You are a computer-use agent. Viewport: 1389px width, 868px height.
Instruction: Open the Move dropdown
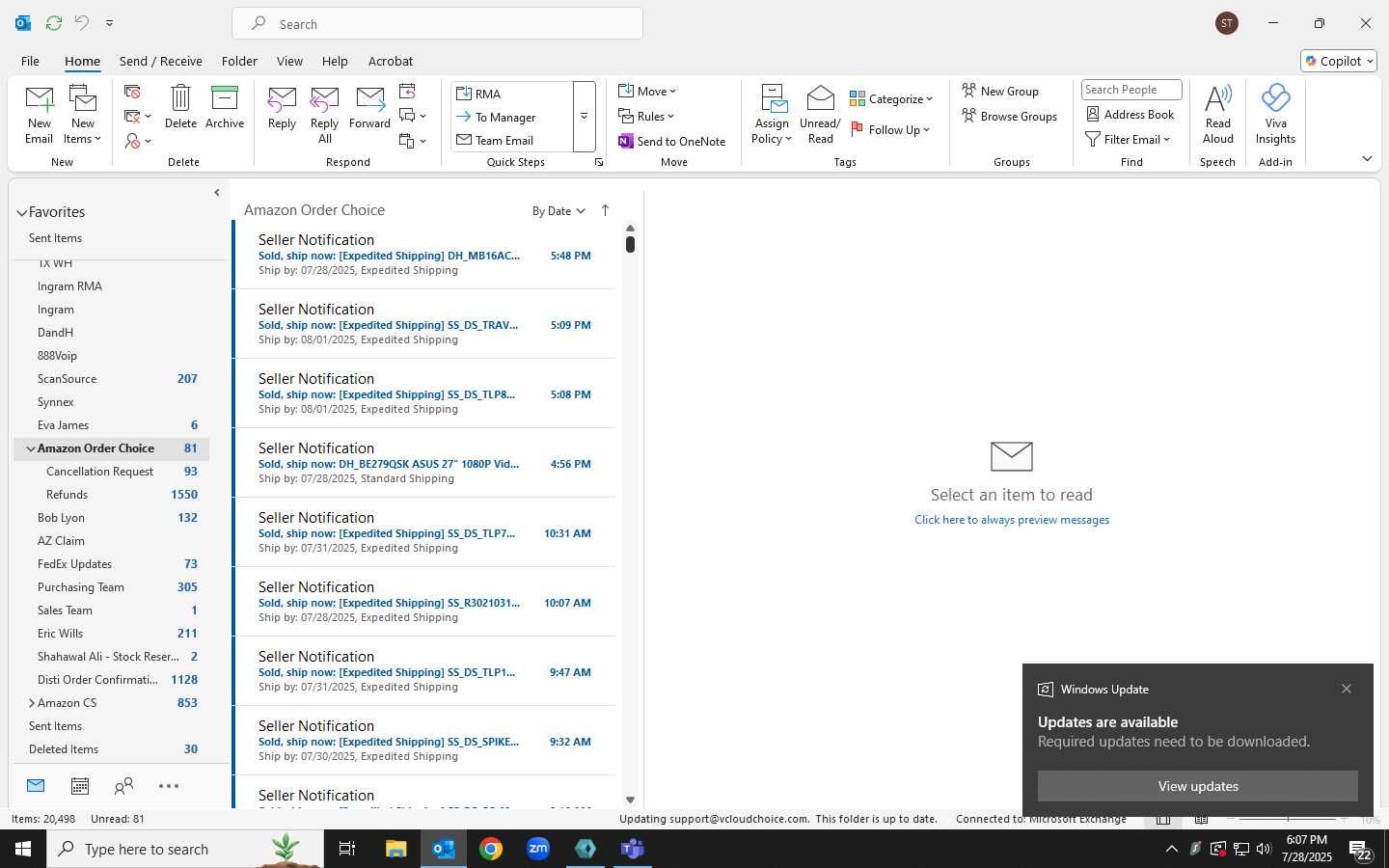[x=647, y=91]
